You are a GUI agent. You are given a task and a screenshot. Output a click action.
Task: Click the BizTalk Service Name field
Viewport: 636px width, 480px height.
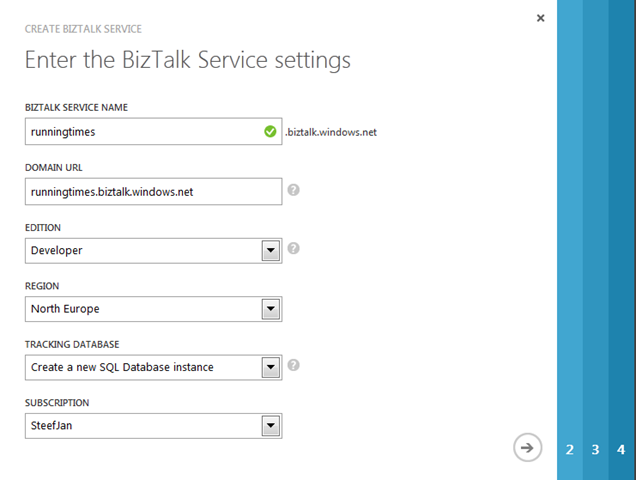pos(153,131)
